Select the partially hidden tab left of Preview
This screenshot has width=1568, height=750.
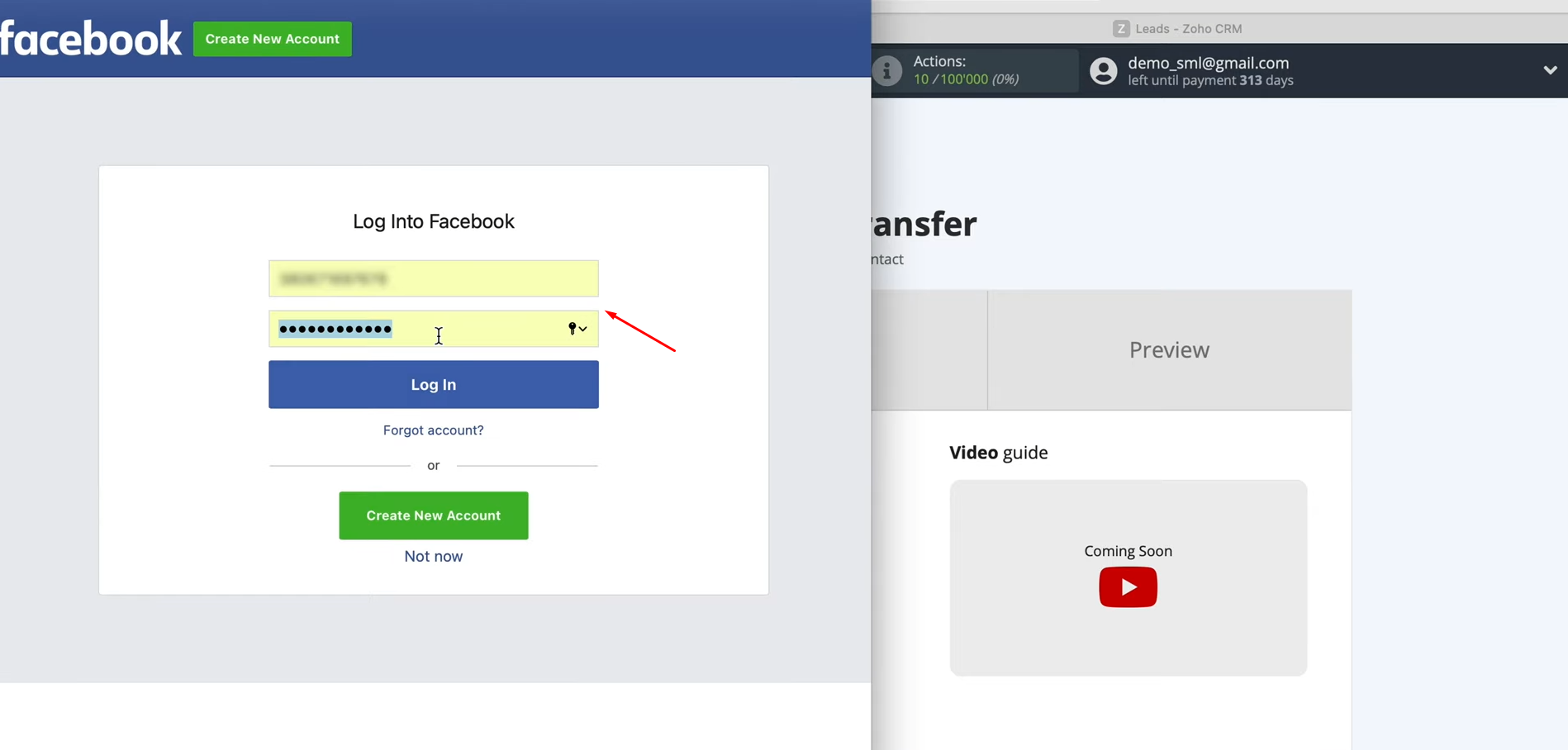tap(929, 350)
